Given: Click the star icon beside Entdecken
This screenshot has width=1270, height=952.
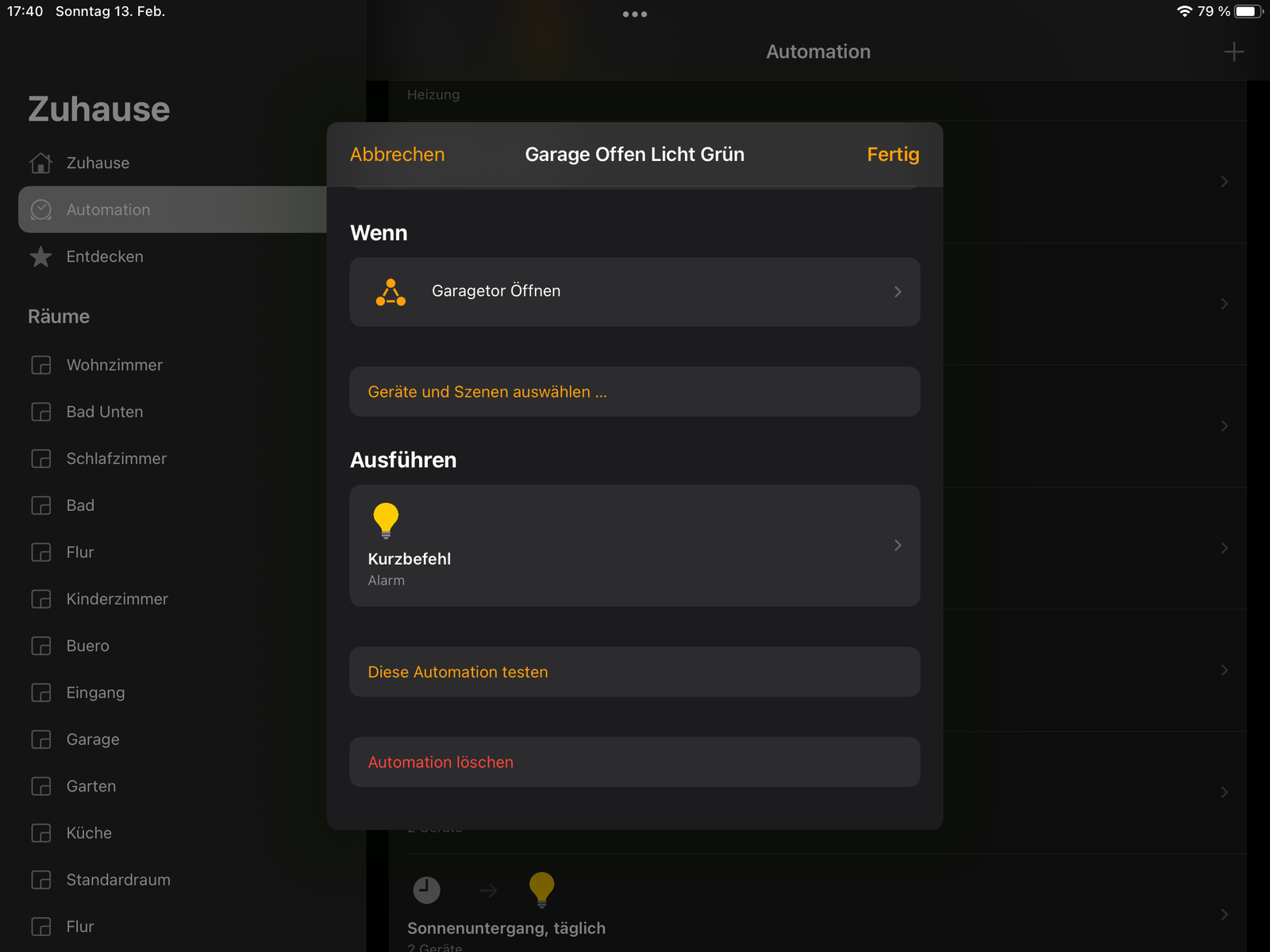Looking at the screenshot, I should [x=41, y=257].
